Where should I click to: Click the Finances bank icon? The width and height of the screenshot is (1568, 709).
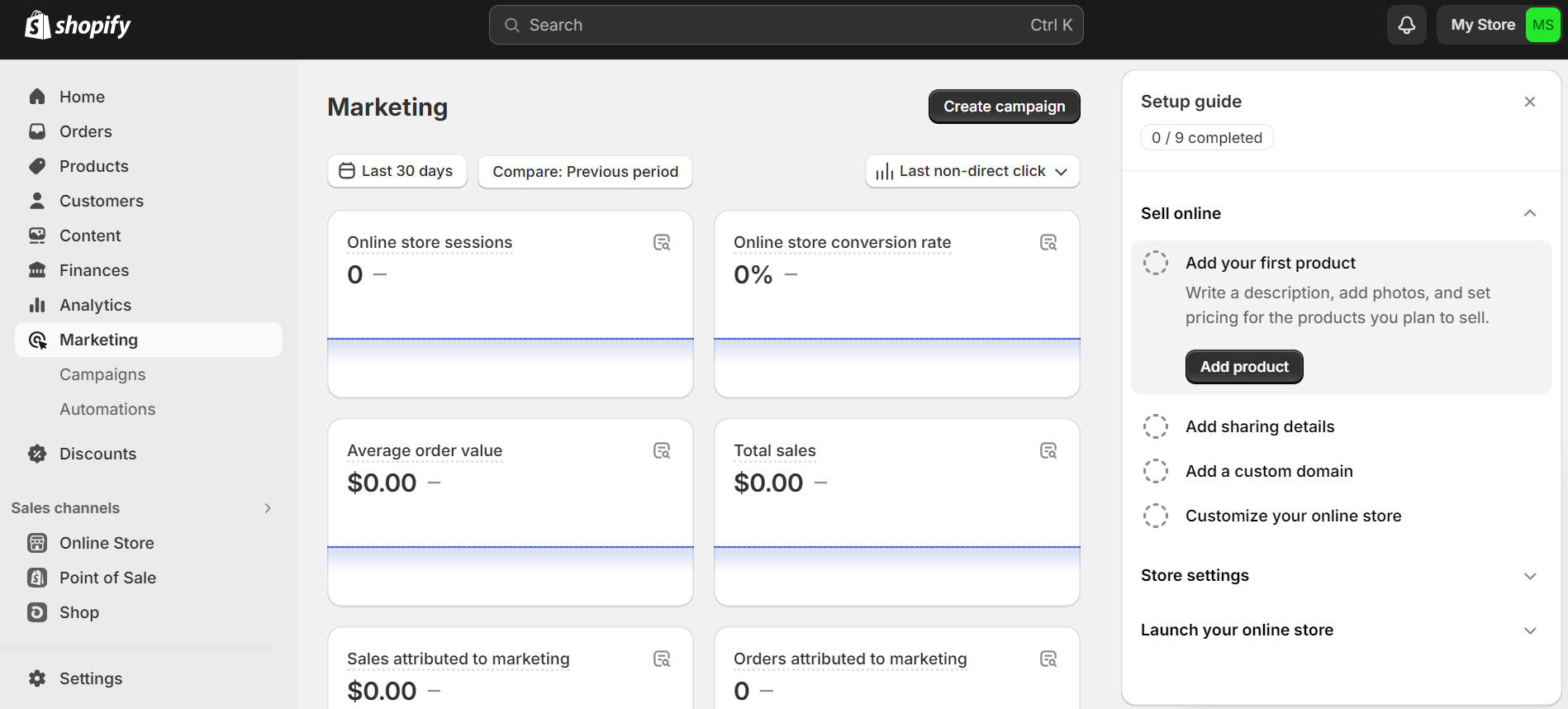[37, 270]
